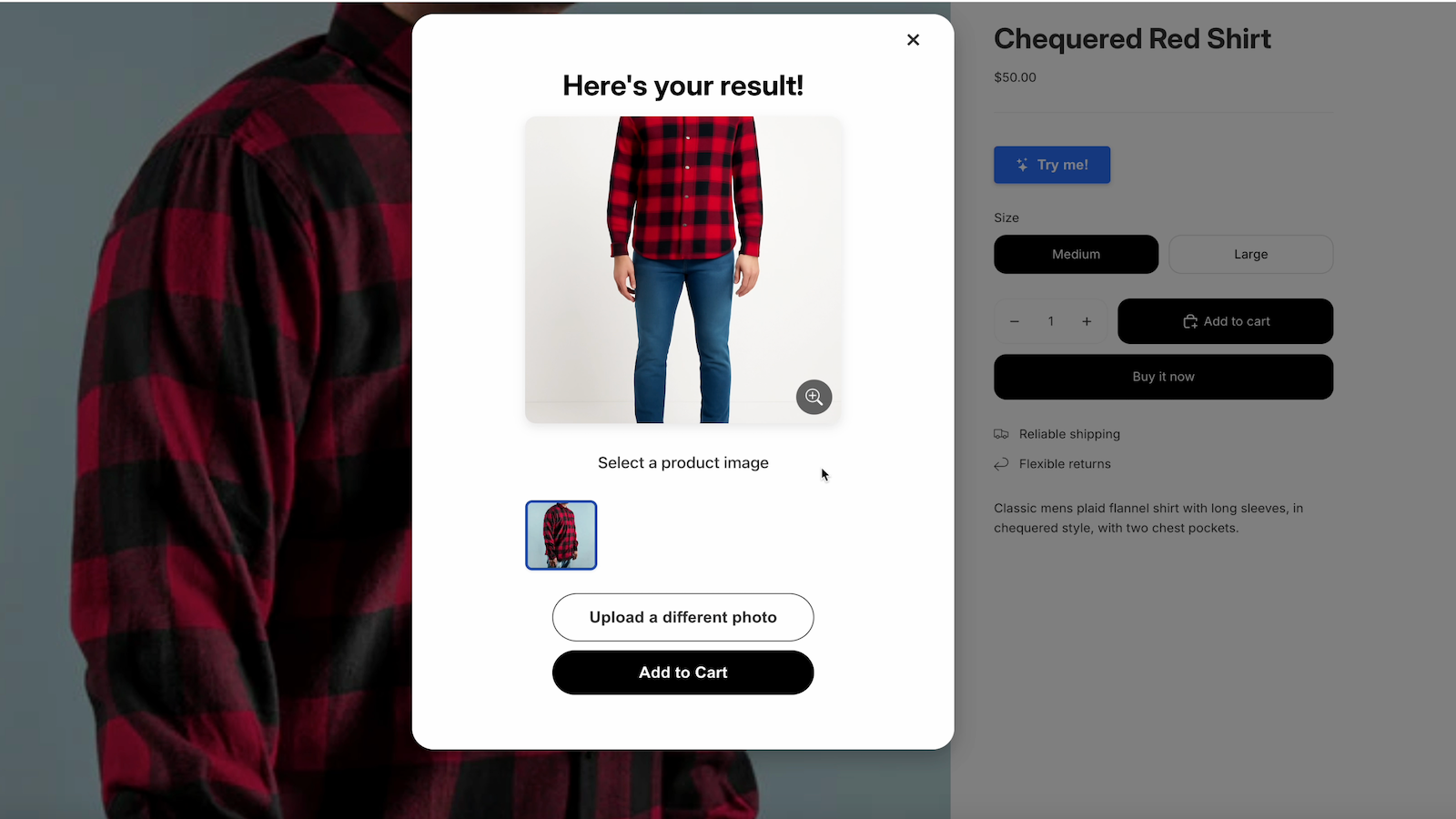This screenshot has height=819, width=1456.
Task: Select the red shirt product thumbnail
Action: (x=561, y=535)
